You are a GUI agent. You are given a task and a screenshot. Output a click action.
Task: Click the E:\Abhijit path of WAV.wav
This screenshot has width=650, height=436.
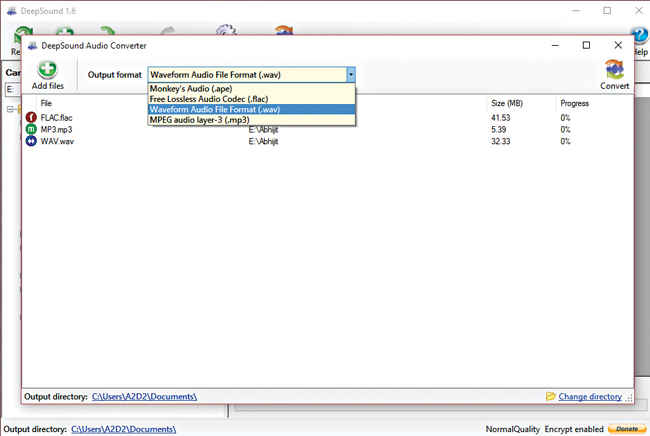(x=263, y=141)
